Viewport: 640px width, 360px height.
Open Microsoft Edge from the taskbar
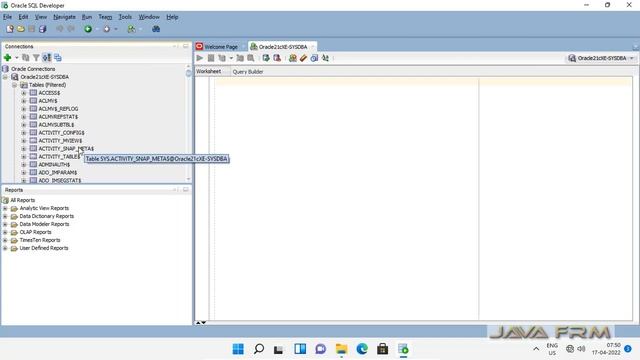pyautogui.click(x=362, y=349)
